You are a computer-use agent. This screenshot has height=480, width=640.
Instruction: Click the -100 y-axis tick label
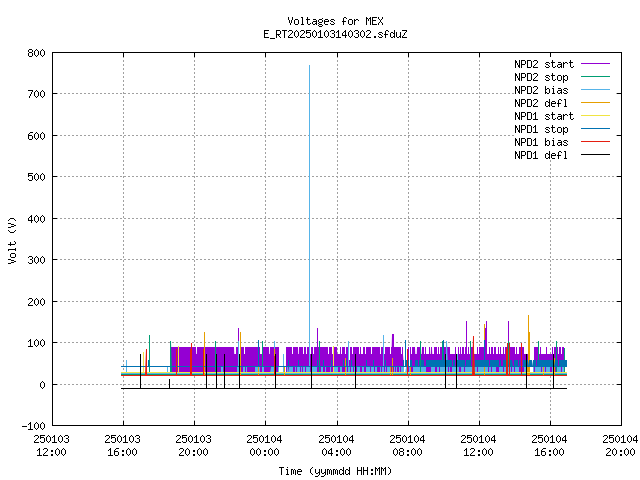pos(33,426)
